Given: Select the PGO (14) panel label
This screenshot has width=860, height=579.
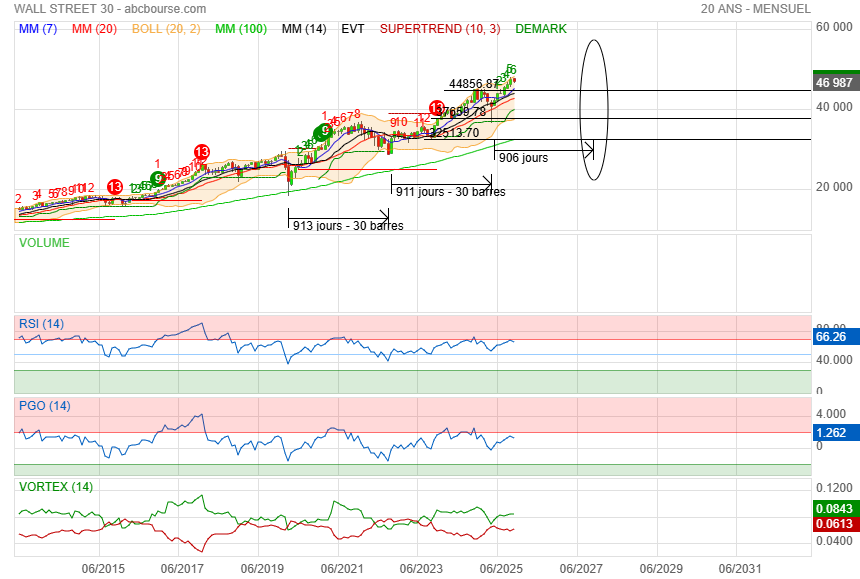Looking at the screenshot, I should 45,406.
